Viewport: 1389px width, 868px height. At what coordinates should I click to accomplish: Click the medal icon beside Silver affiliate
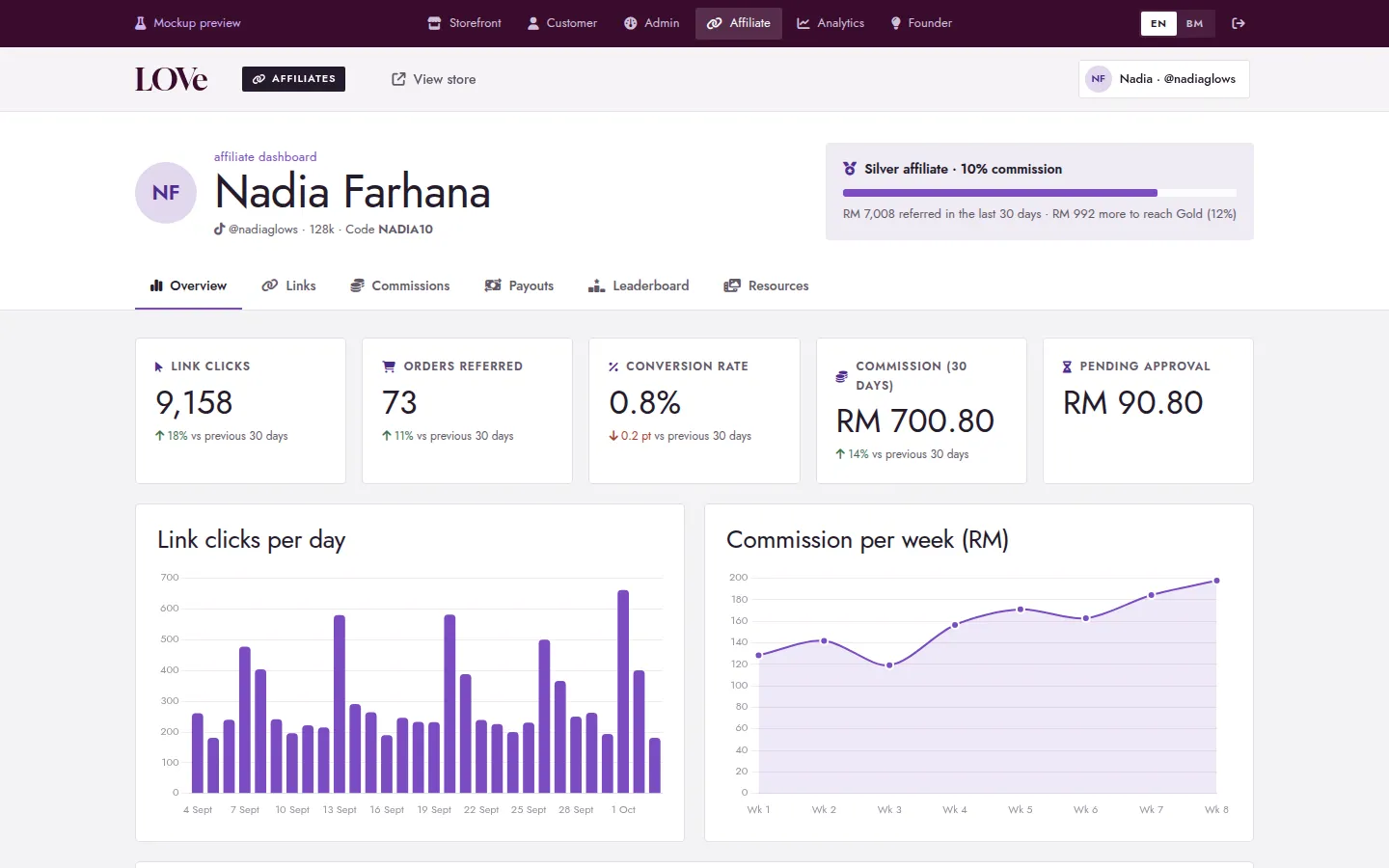click(x=850, y=169)
